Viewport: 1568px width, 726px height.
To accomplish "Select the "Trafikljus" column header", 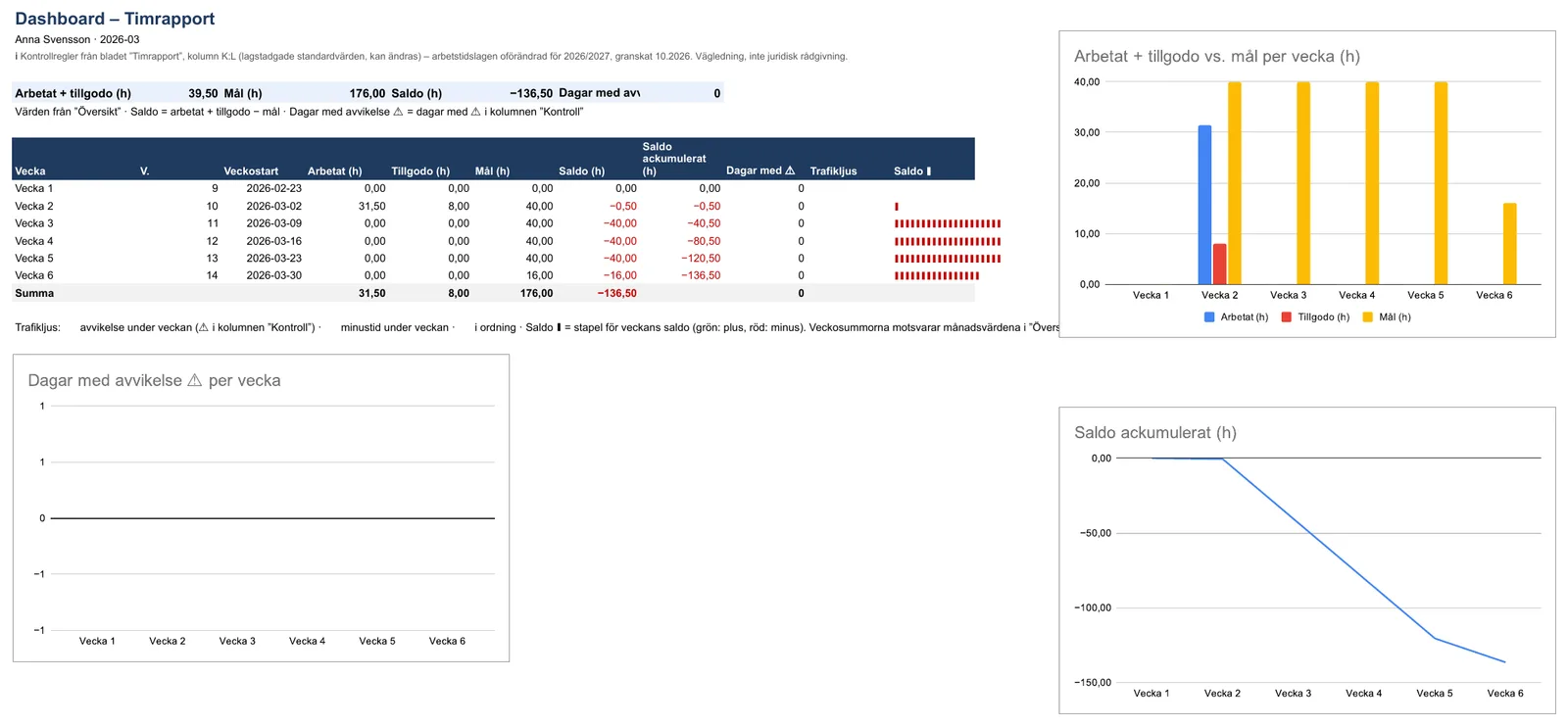I will [833, 171].
